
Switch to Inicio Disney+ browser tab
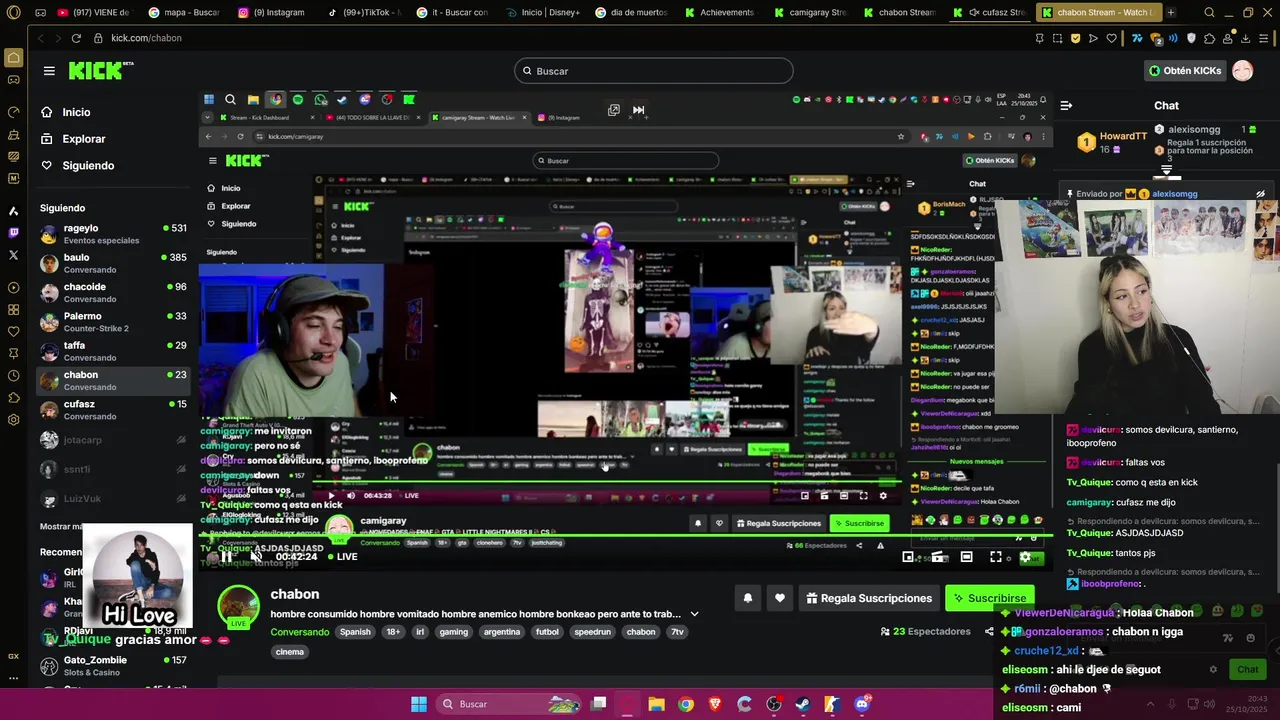click(x=543, y=12)
